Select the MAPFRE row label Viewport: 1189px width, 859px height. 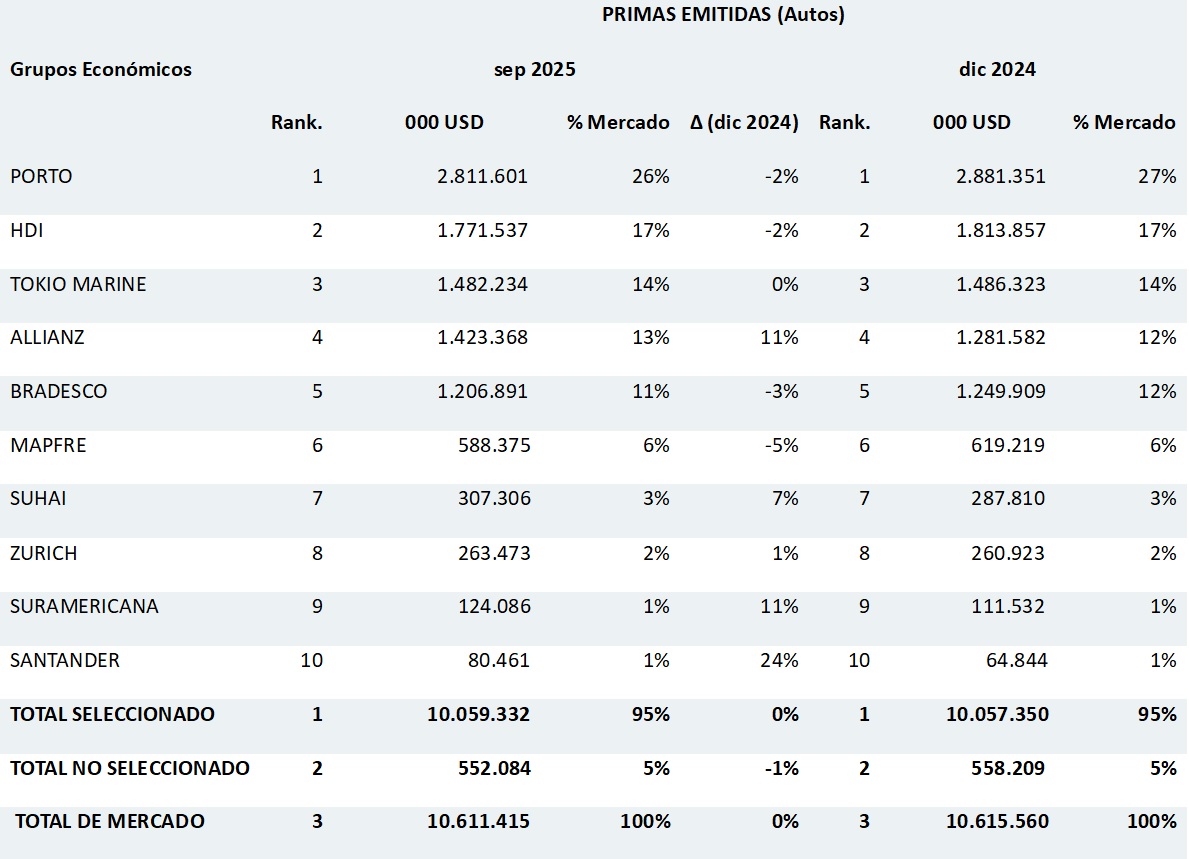(x=48, y=445)
